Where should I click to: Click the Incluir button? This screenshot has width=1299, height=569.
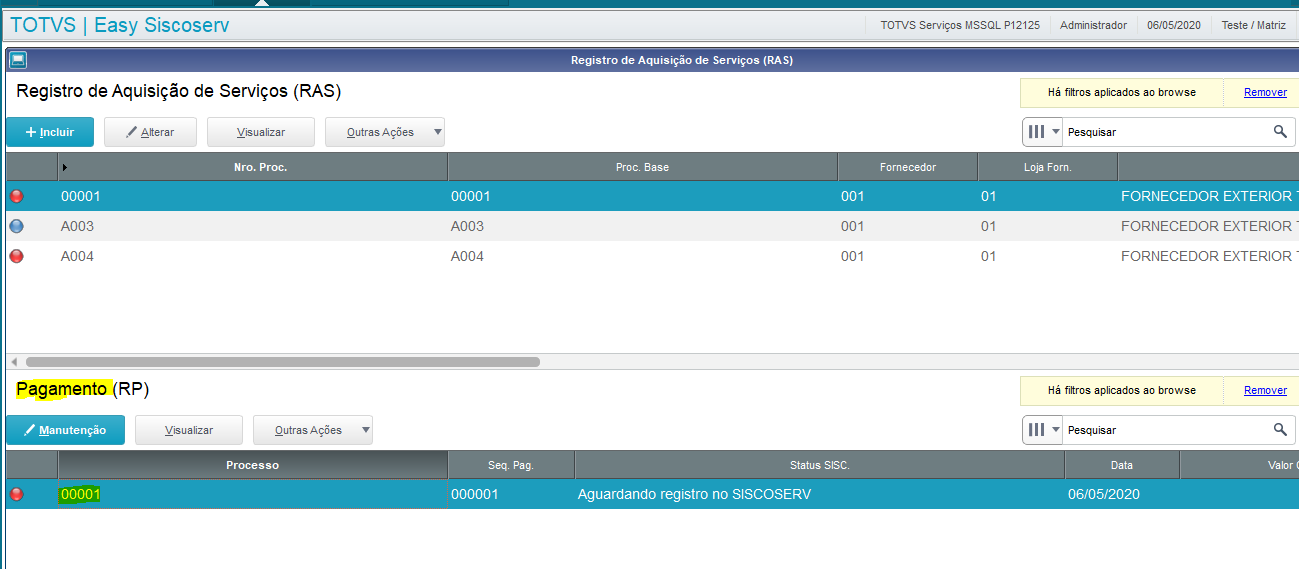(x=50, y=132)
